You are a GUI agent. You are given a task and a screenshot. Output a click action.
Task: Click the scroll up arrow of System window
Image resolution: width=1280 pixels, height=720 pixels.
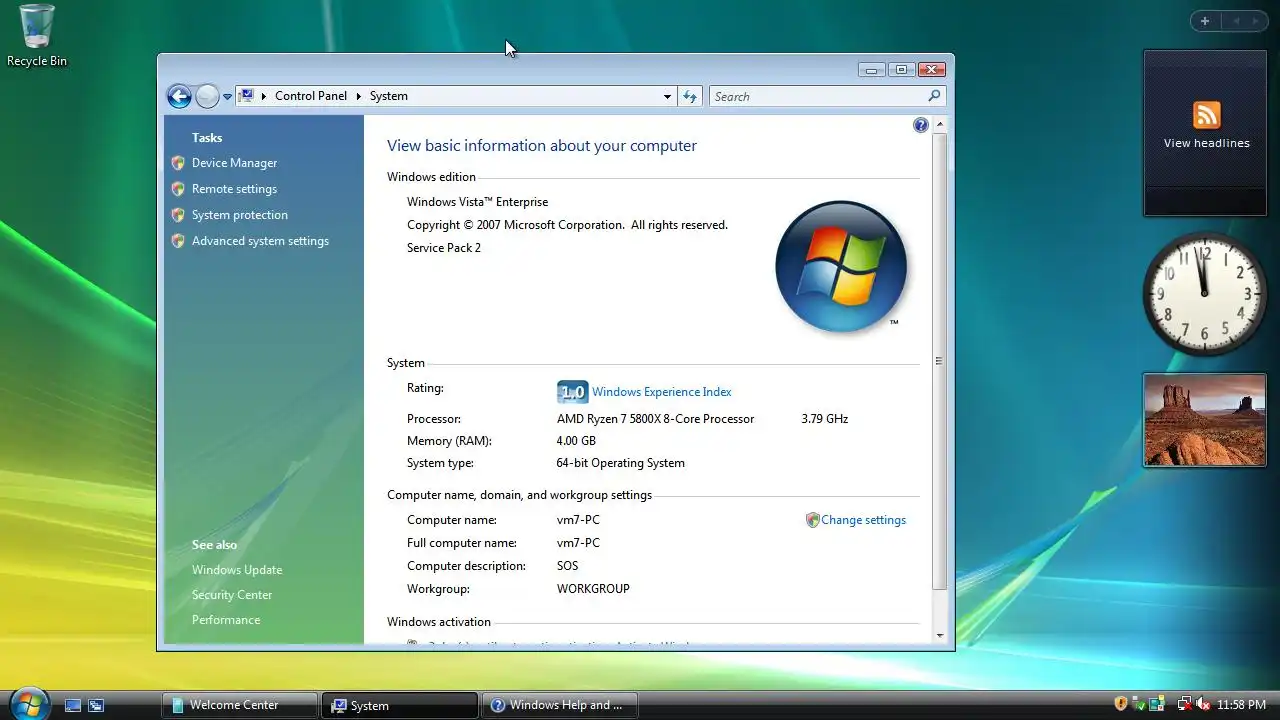[939, 125]
